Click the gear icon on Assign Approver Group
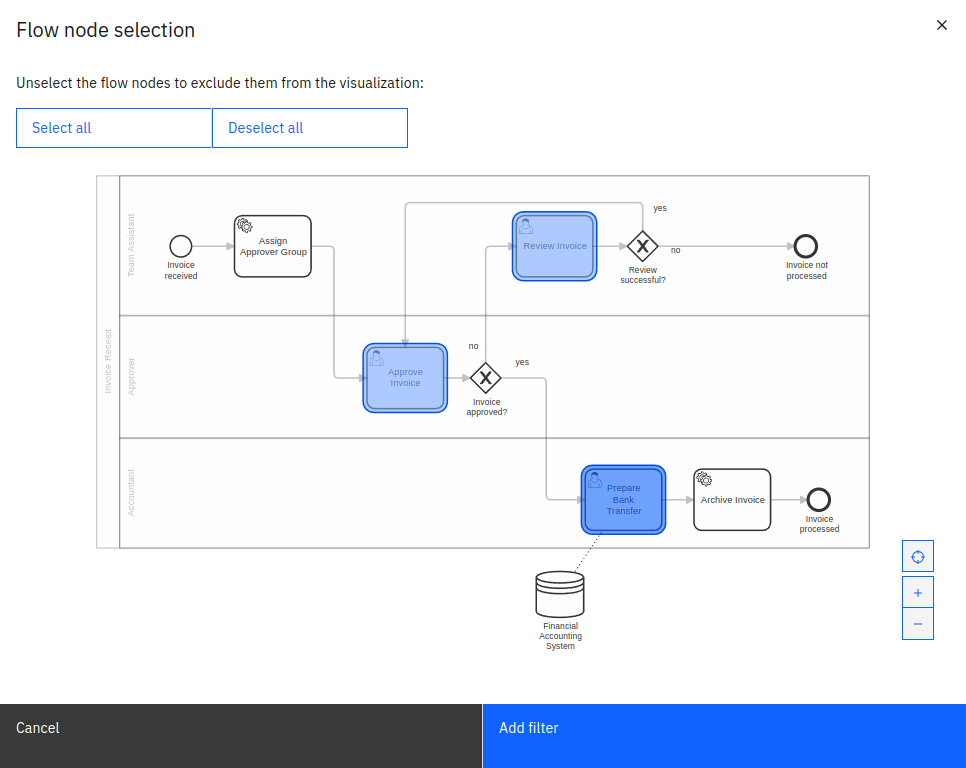 pos(243,226)
